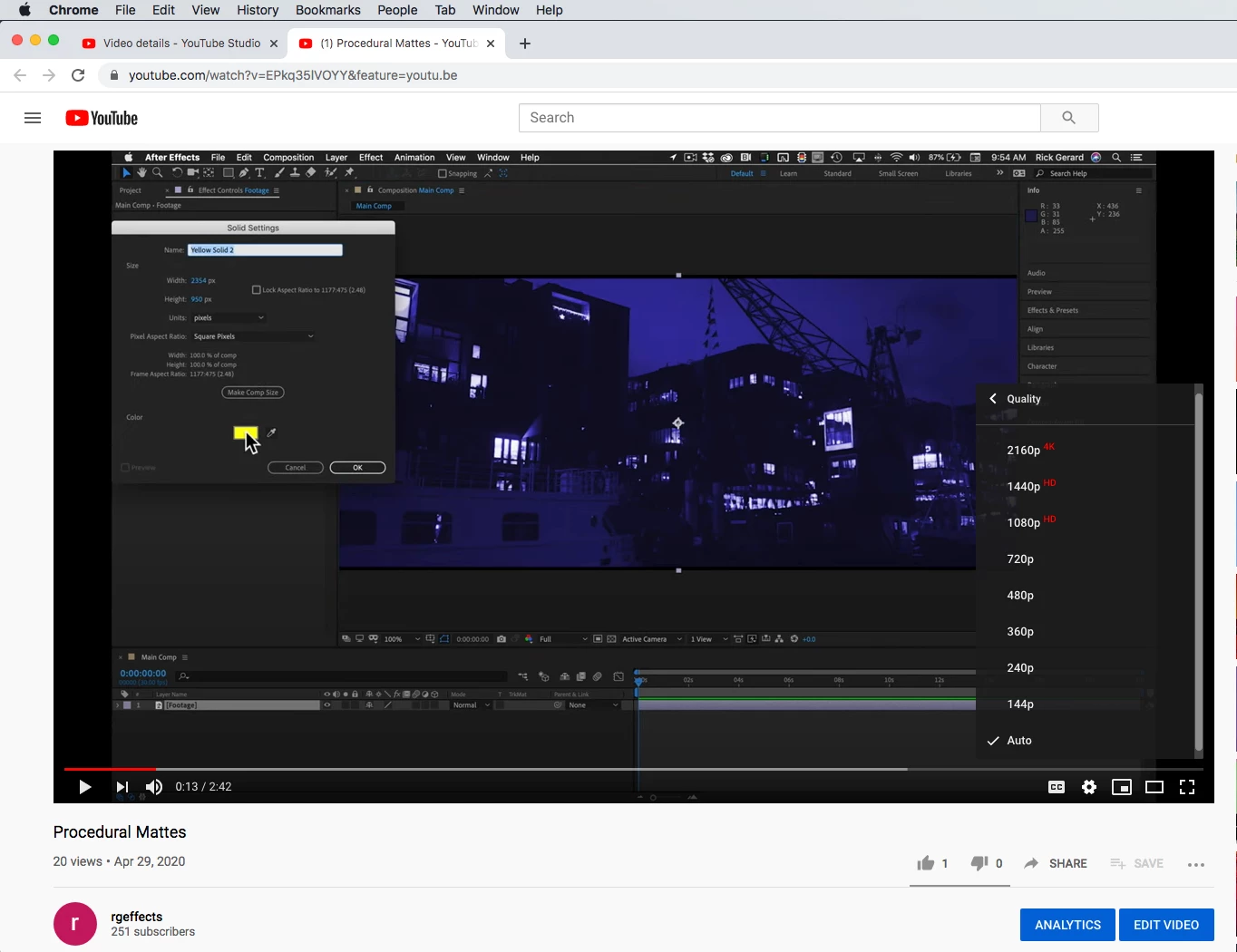Skip to next video
The image size is (1237, 952).
[122, 787]
